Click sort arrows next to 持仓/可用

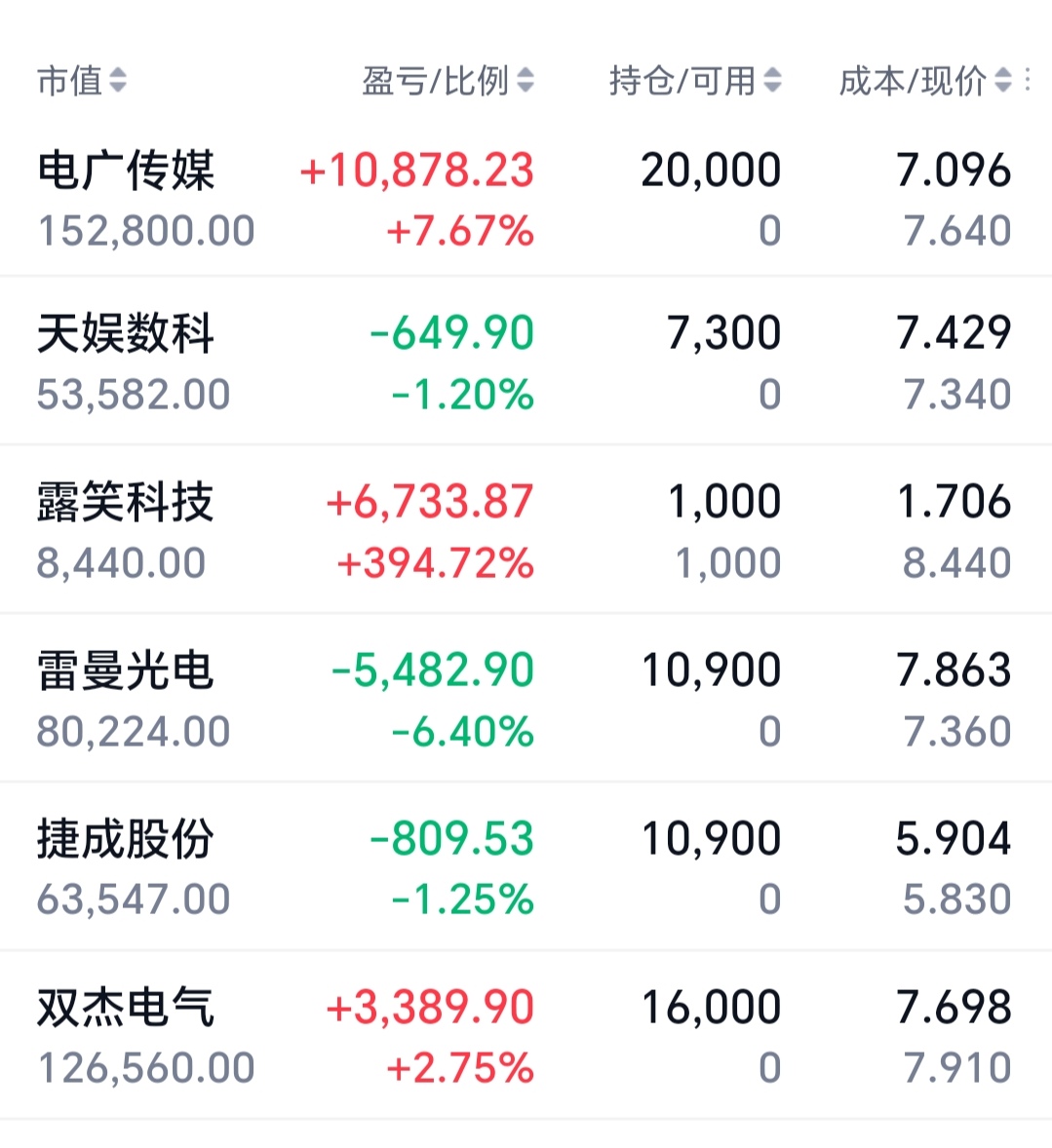[x=772, y=80]
